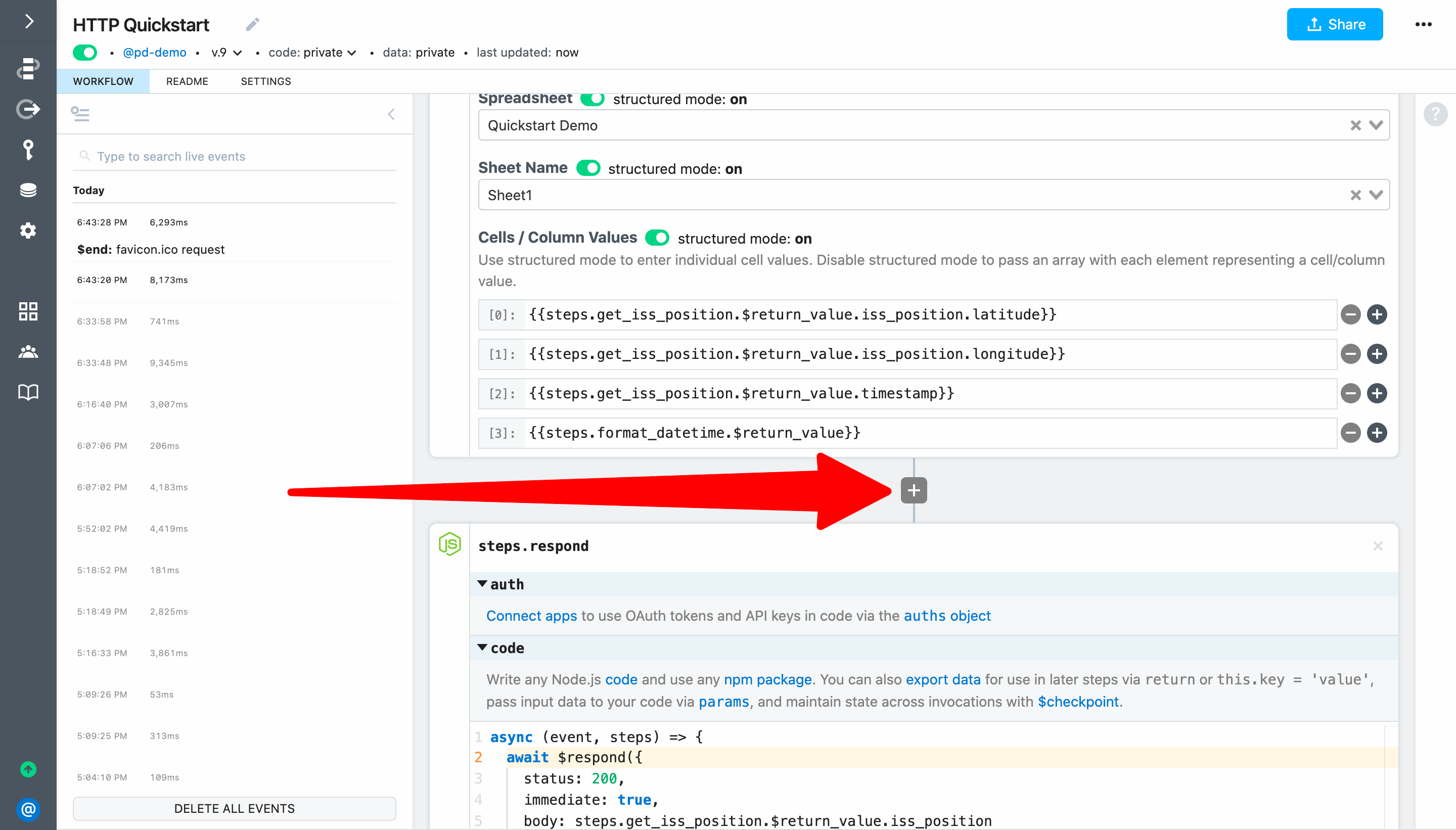Click the search live events field
Screen dimensions: 1456x830
click(x=240, y=156)
